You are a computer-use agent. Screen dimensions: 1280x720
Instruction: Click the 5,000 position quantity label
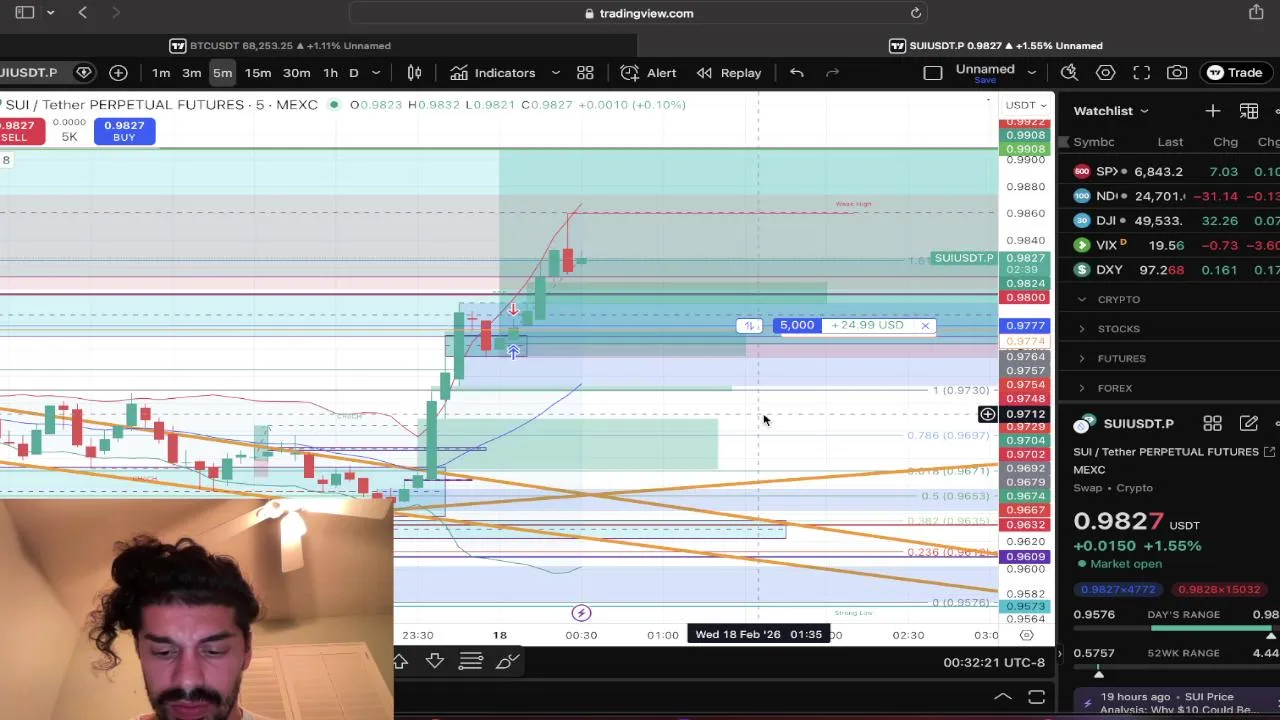coord(797,325)
